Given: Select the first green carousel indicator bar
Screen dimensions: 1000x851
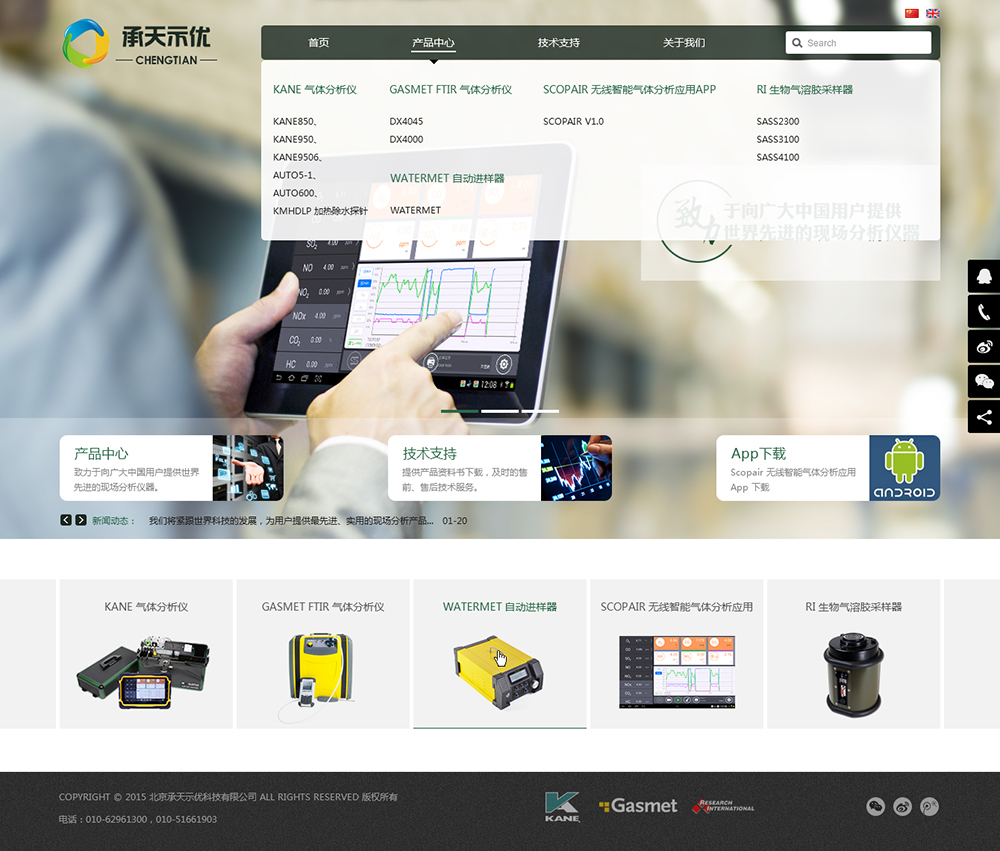Looking at the screenshot, I should [459, 411].
